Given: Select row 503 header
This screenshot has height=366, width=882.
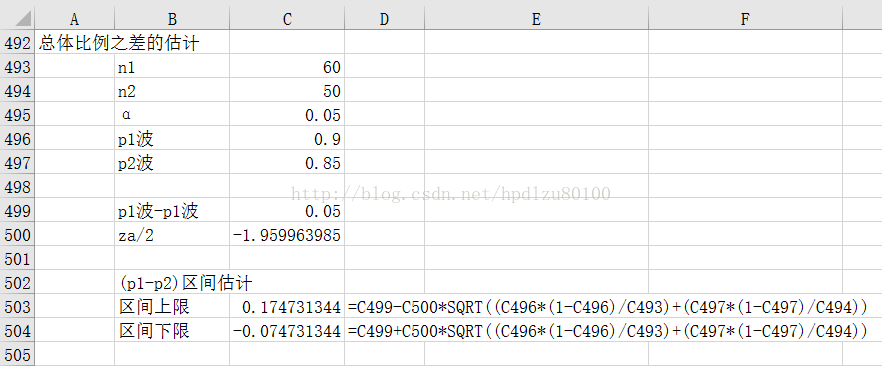Looking at the screenshot, I should coord(17,307).
